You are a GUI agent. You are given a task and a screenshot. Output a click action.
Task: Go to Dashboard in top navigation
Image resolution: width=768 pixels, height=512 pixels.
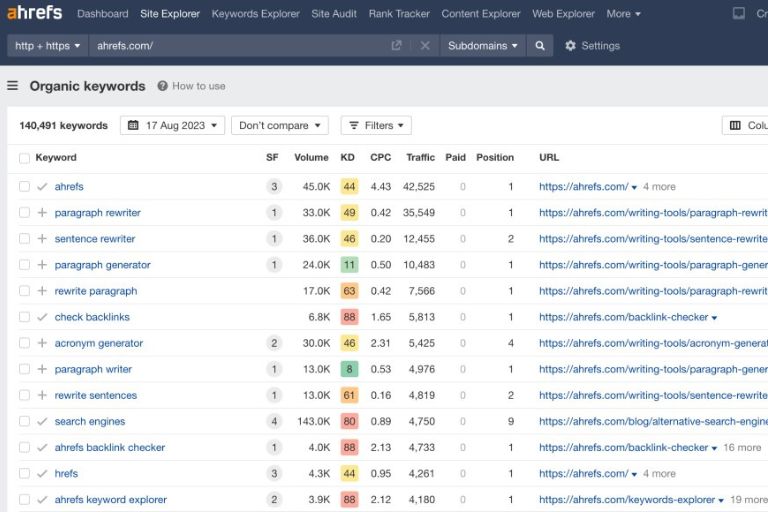(x=103, y=14)
